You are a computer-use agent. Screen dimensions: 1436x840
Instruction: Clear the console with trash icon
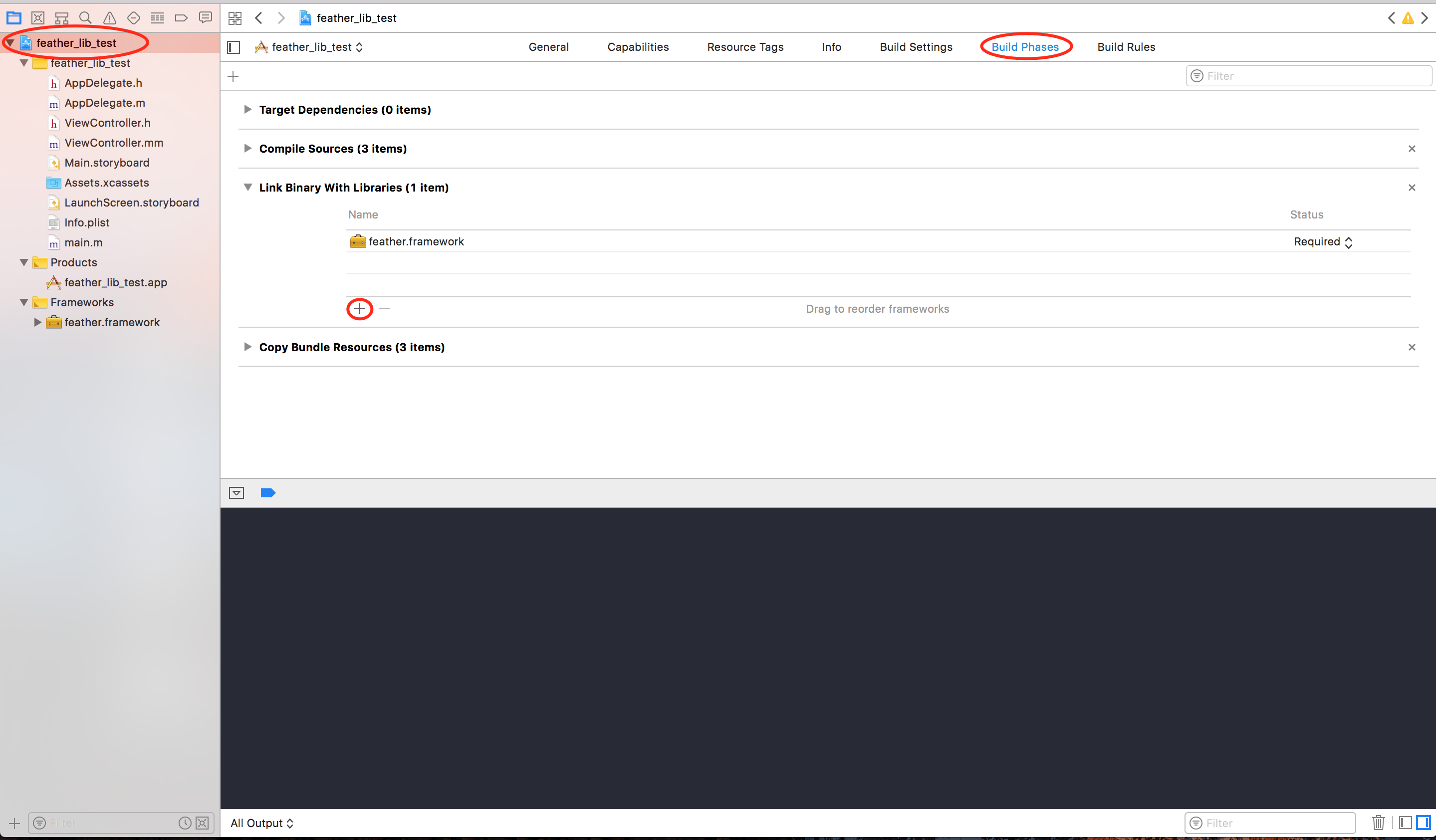[x=1379, y=823]
